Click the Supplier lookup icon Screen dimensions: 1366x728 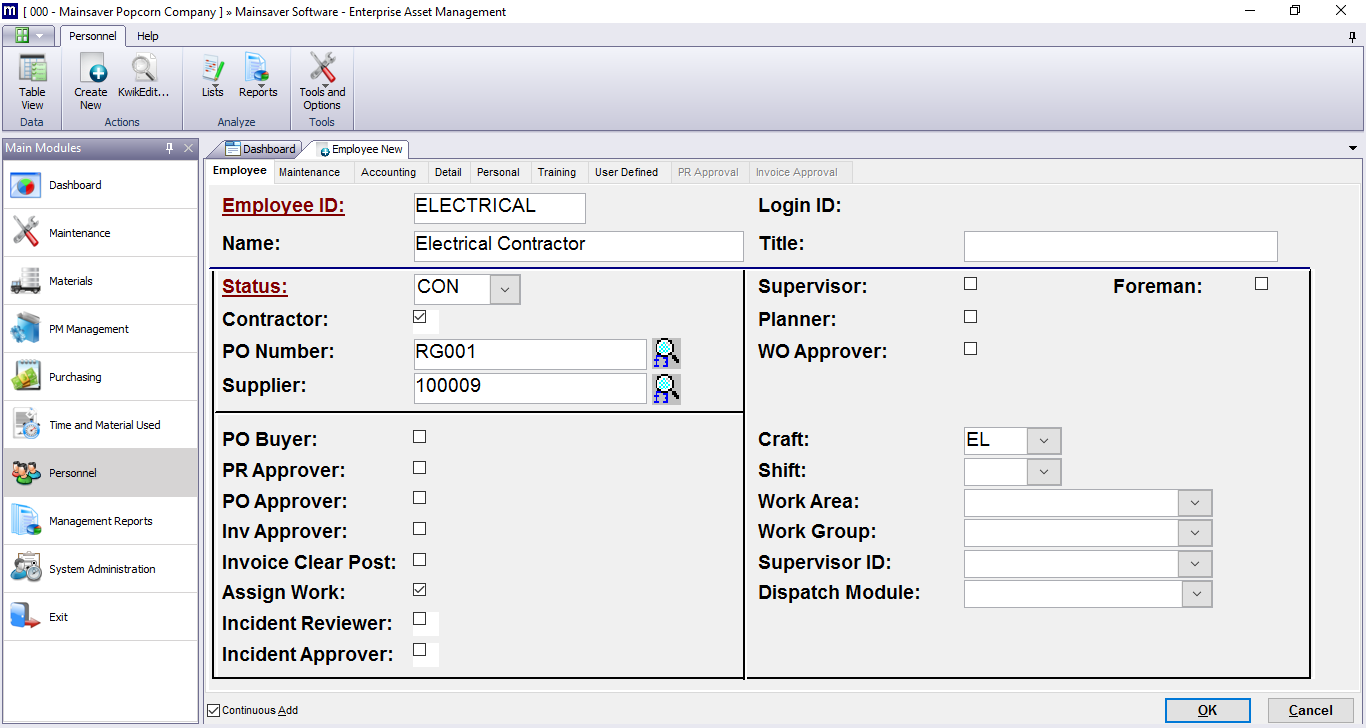[x=666, y=388]
